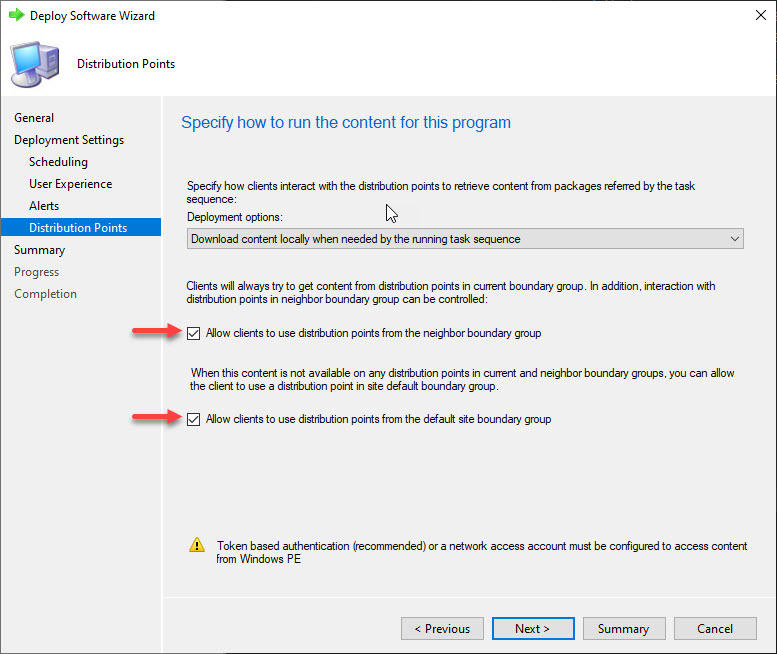Select the Distribution Points sidebar item
This screenshot has width=777, height=654.
point(81,227)
